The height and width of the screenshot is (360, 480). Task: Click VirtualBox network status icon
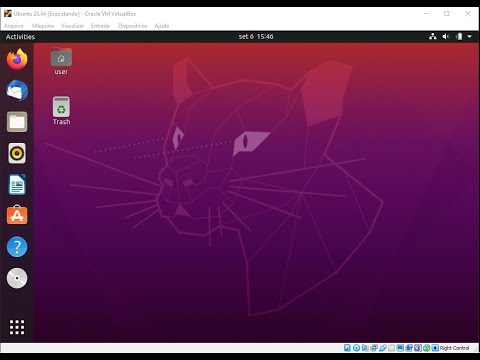(374, 348)
